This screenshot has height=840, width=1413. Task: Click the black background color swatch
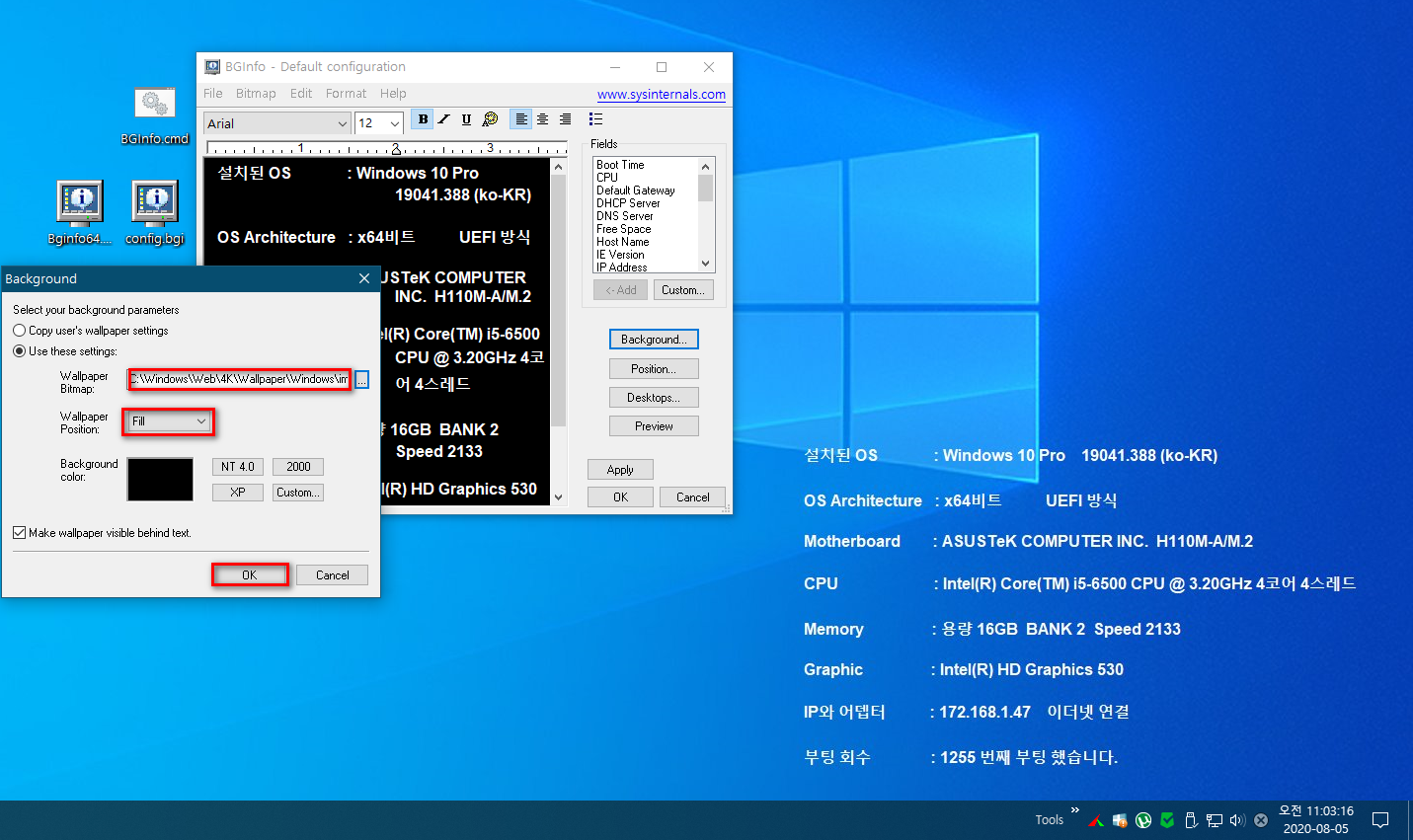click(x=160, y=480)
